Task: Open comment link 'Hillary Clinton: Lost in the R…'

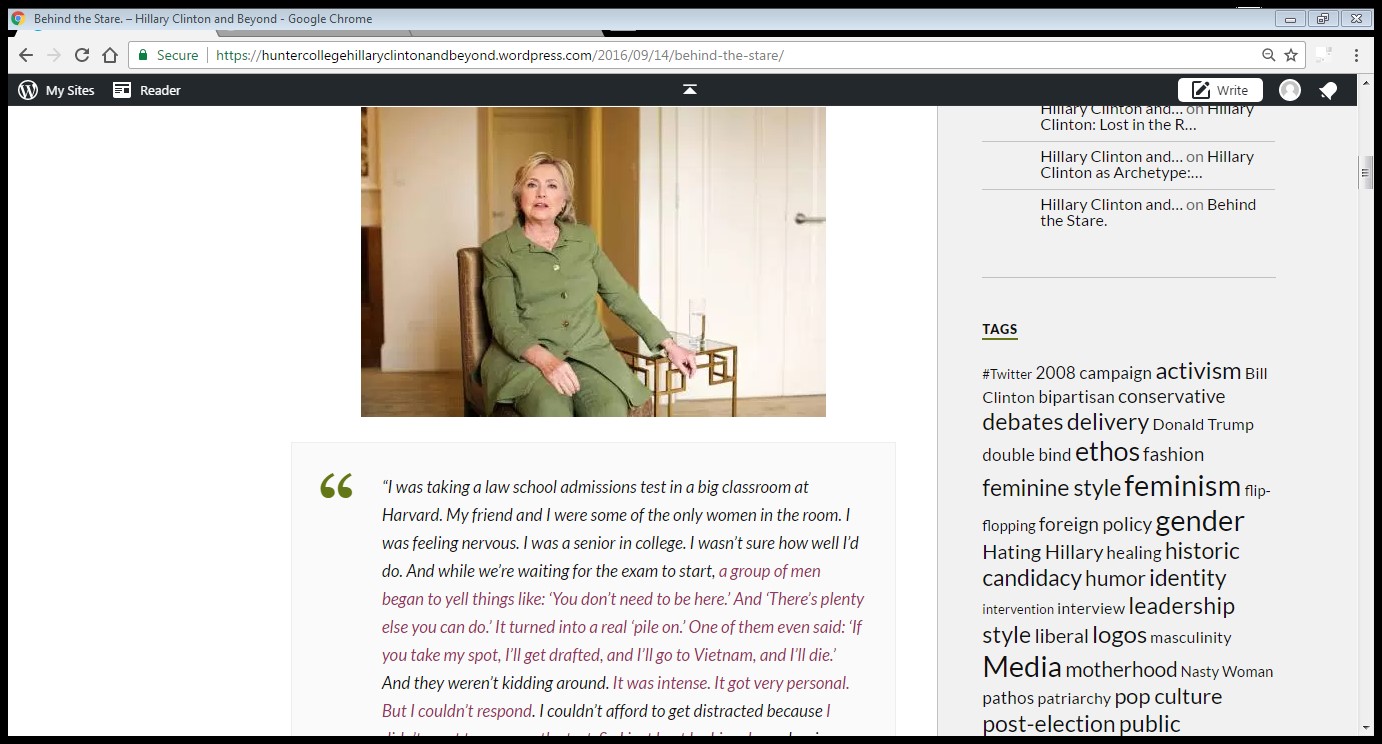Action: click(1148, 117)
